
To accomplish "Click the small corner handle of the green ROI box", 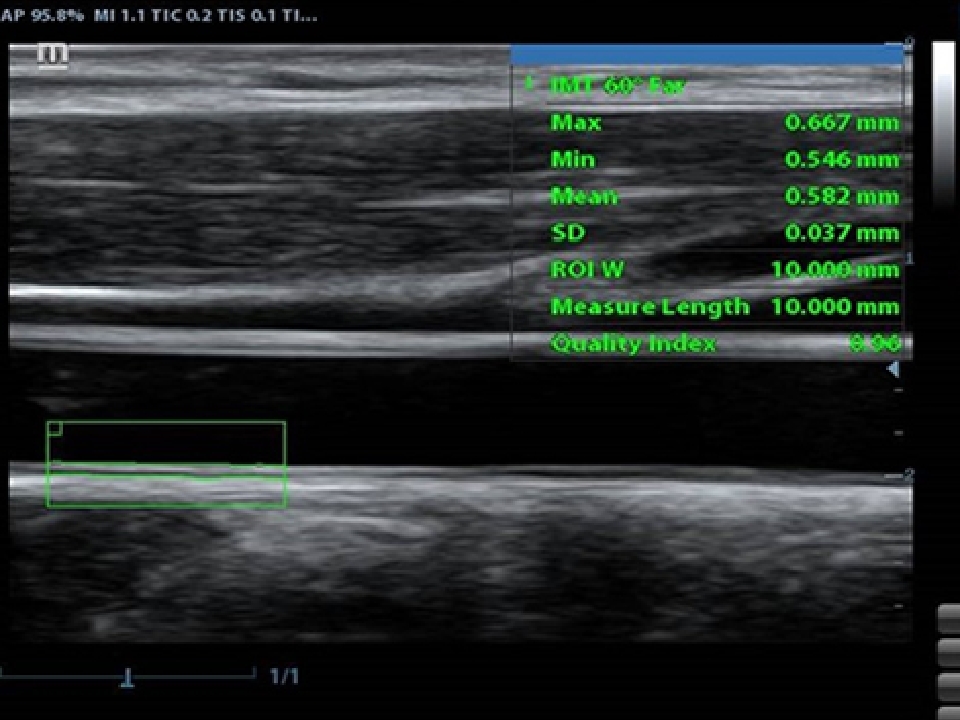I will coord(55,429).
